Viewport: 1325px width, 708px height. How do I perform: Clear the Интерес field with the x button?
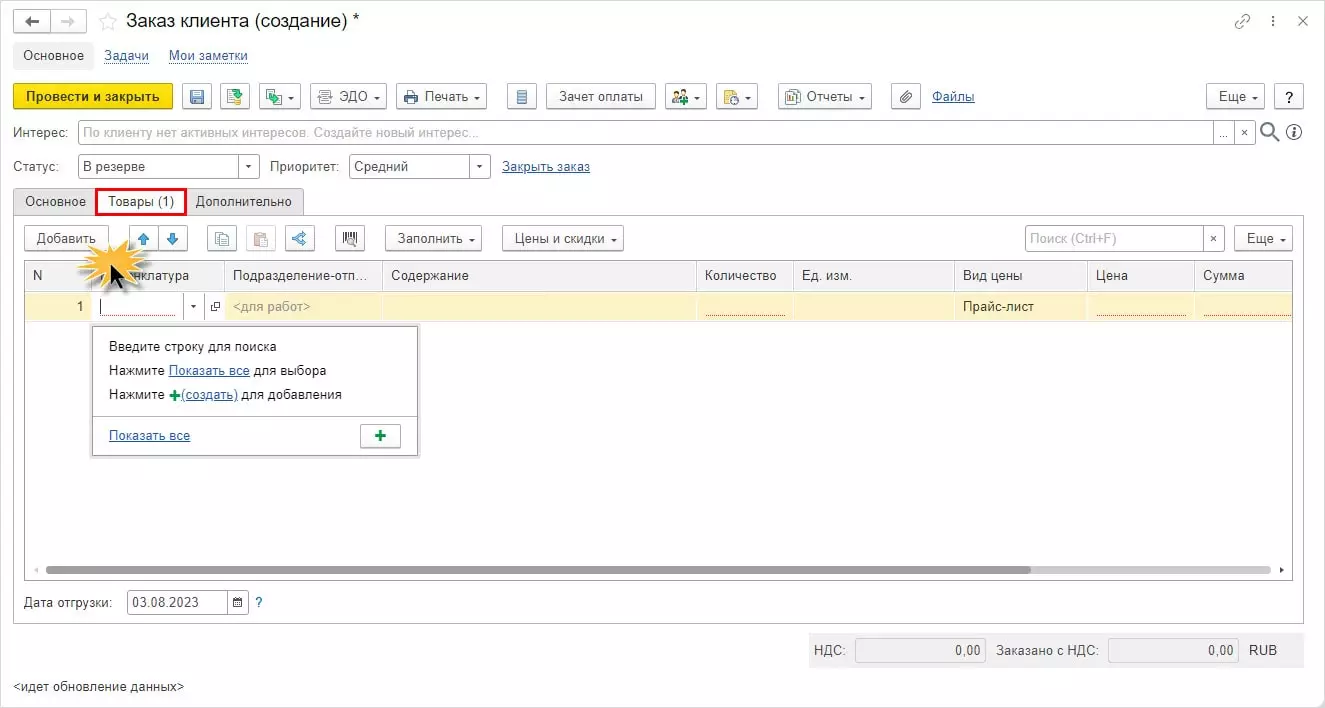click(1245, 132)
